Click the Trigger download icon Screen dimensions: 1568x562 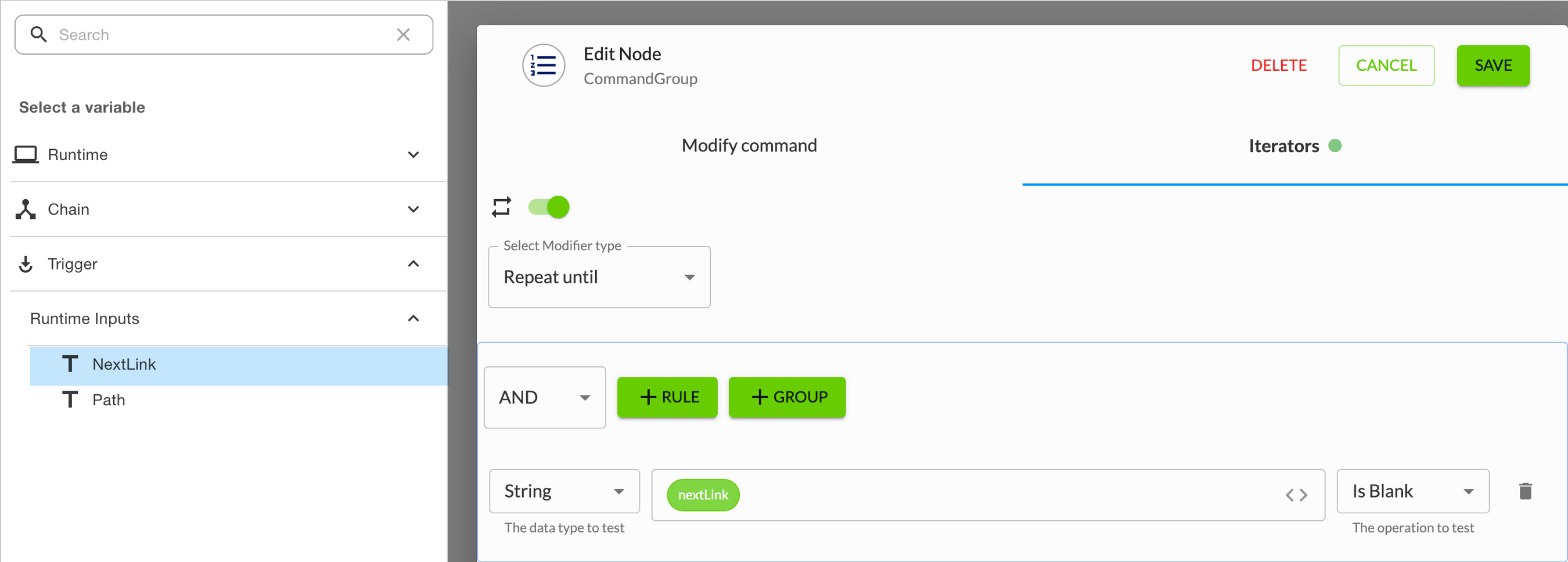pyautogui.click(x=26, y=264)
